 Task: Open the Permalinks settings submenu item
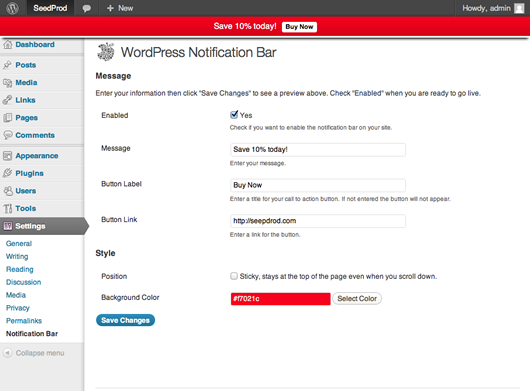pos(24,321)
